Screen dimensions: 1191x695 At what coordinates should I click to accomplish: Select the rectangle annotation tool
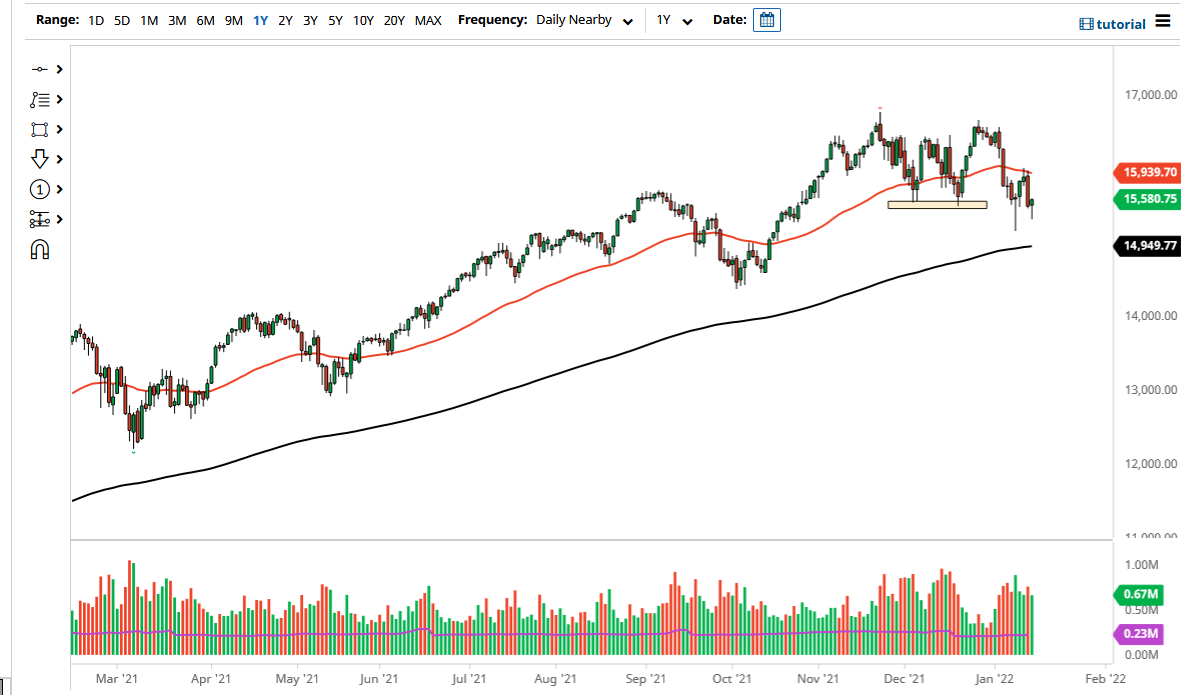40,129
